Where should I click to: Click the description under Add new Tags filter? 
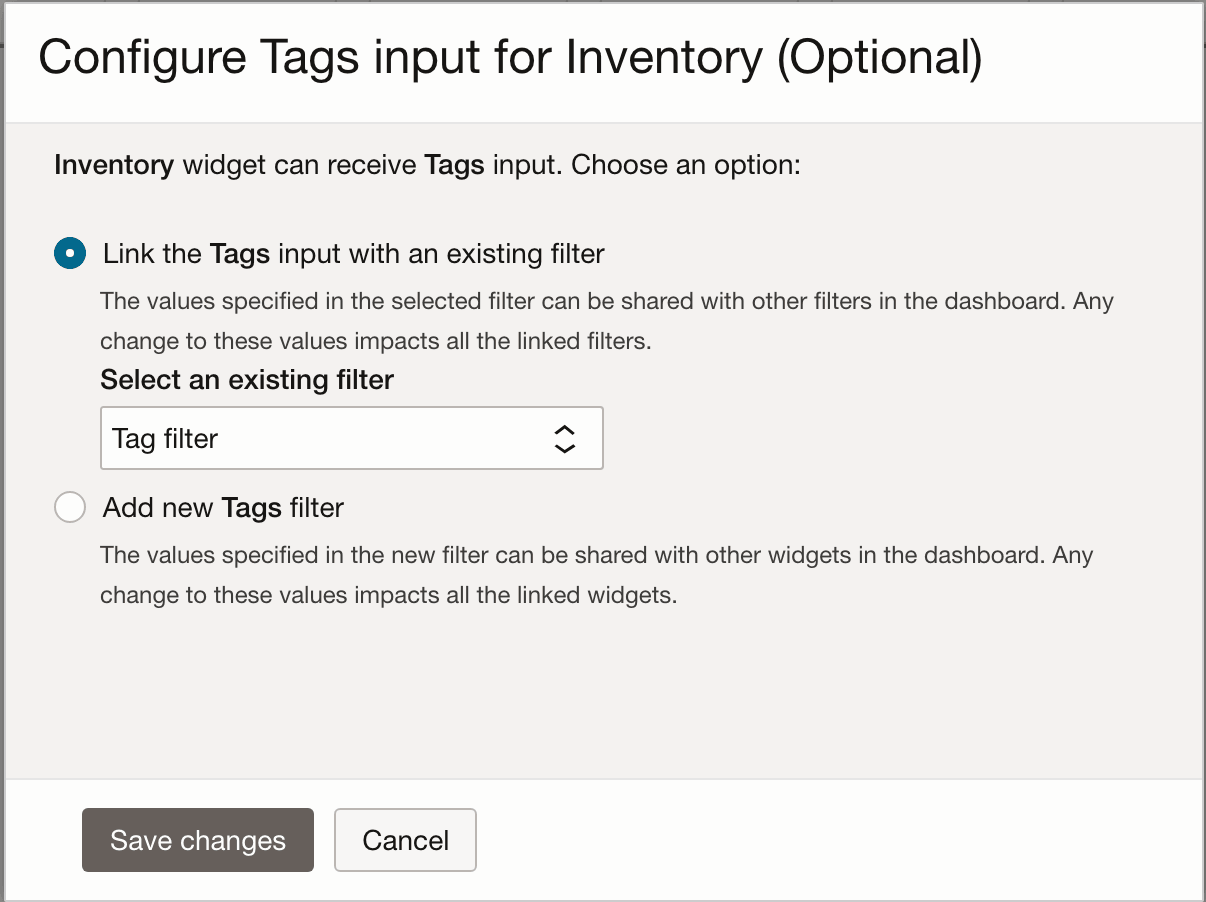(596, 575)
